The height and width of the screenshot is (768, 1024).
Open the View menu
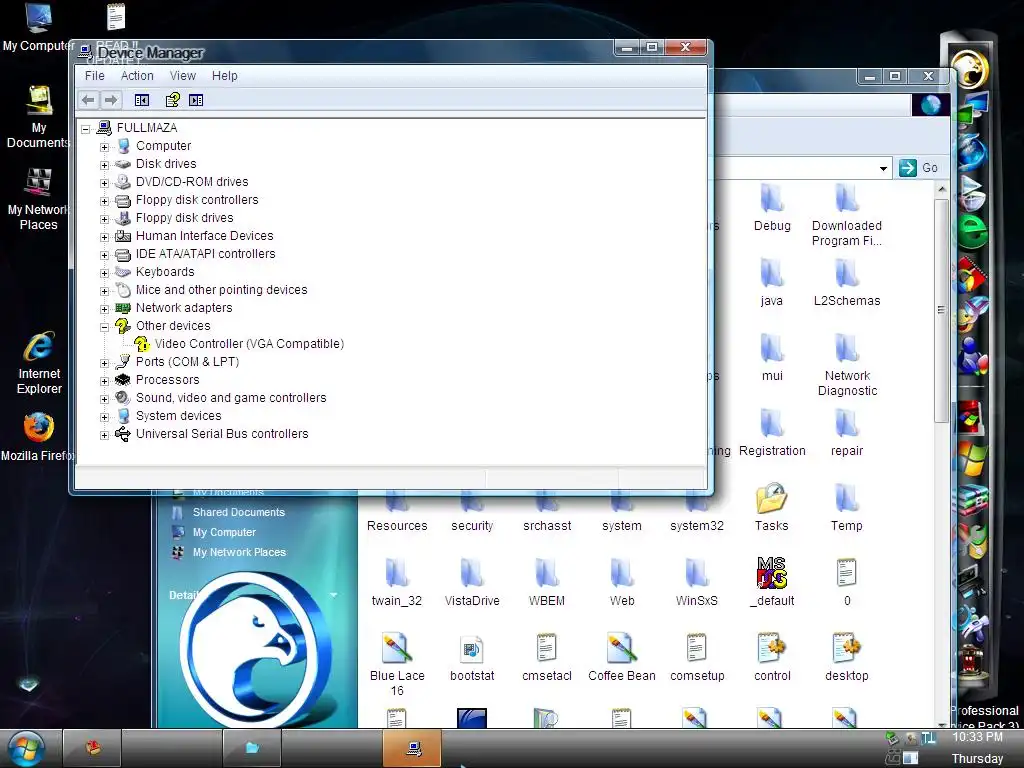183,76
